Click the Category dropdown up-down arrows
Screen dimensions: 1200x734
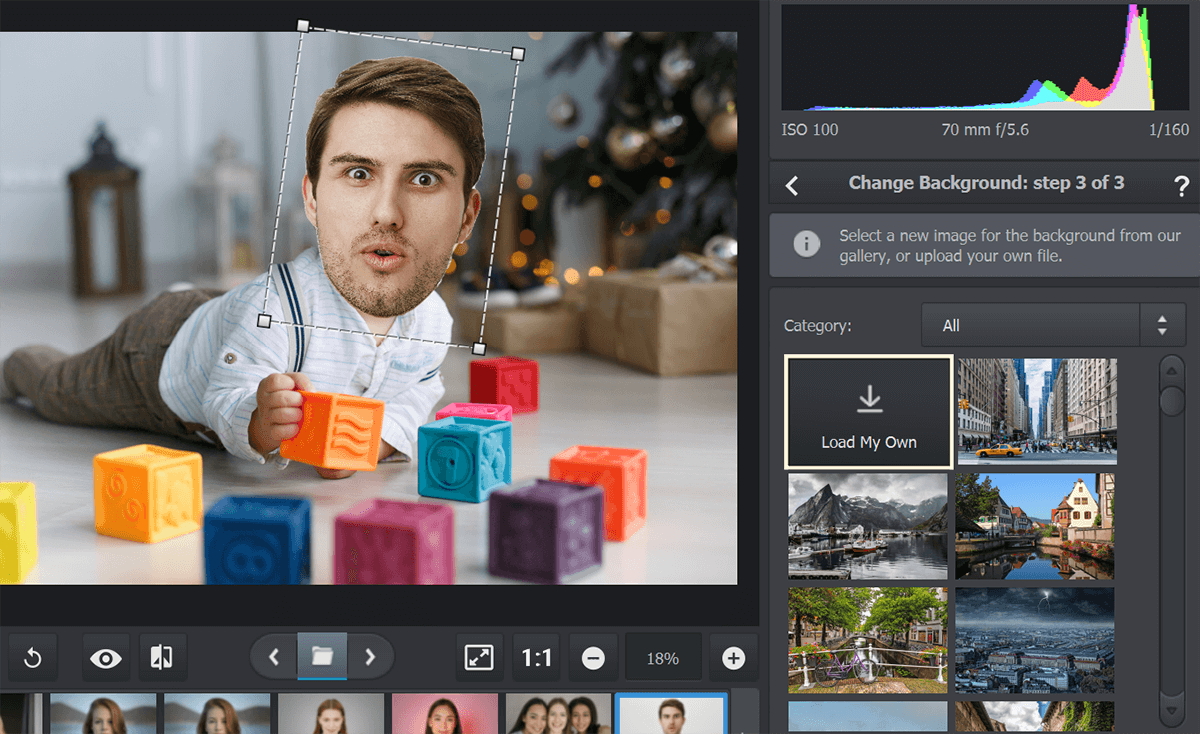point(1162,325)
